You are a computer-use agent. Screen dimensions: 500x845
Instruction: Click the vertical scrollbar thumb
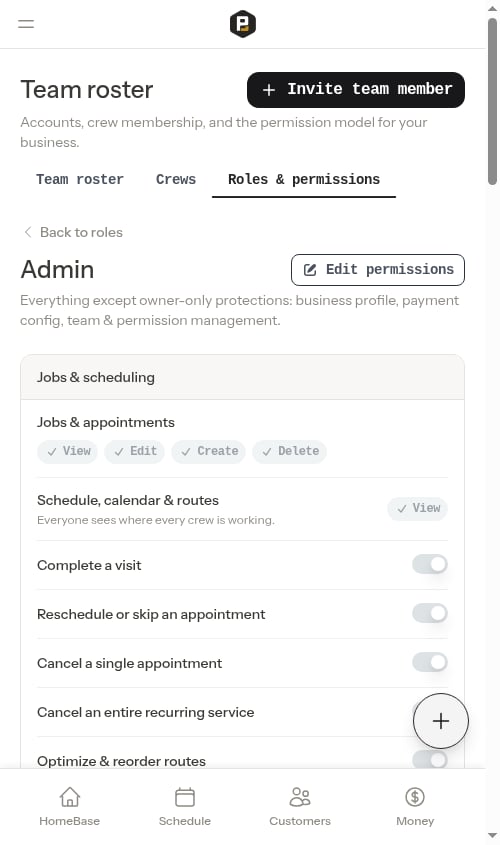tap(492, 101)
